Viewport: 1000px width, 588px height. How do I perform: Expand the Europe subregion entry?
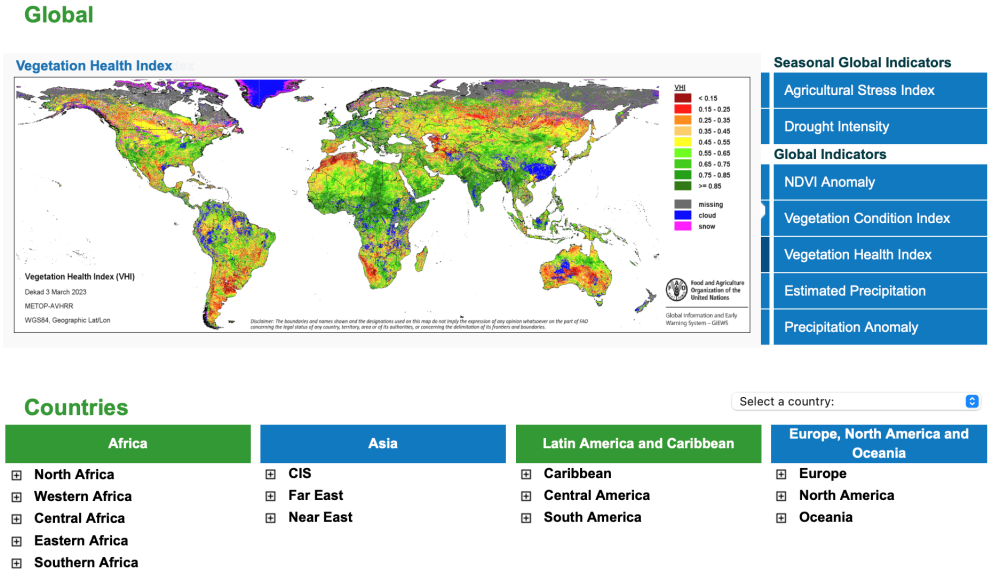click(781, 473)
